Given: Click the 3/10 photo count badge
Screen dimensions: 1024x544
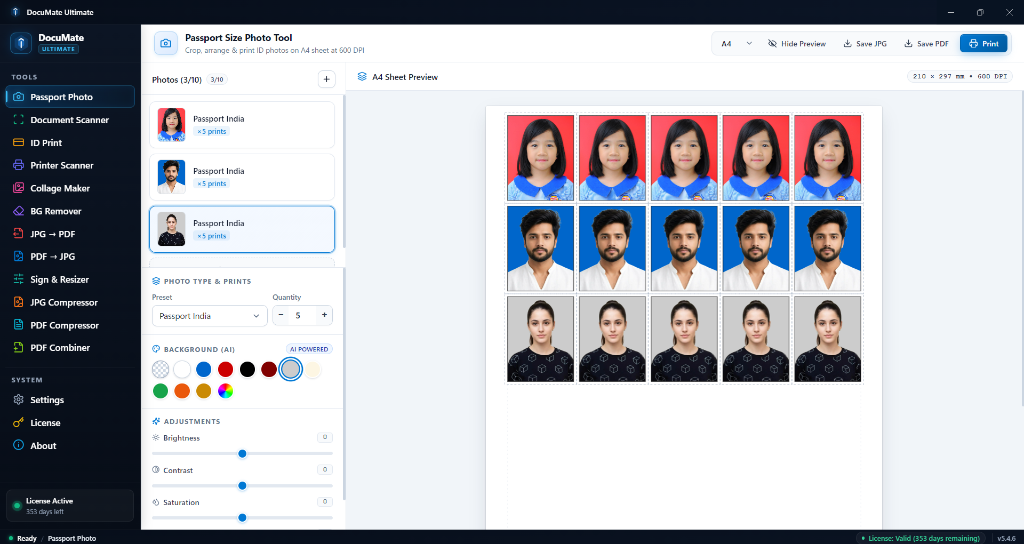Looking at the screenshot, I should point(217,80).
